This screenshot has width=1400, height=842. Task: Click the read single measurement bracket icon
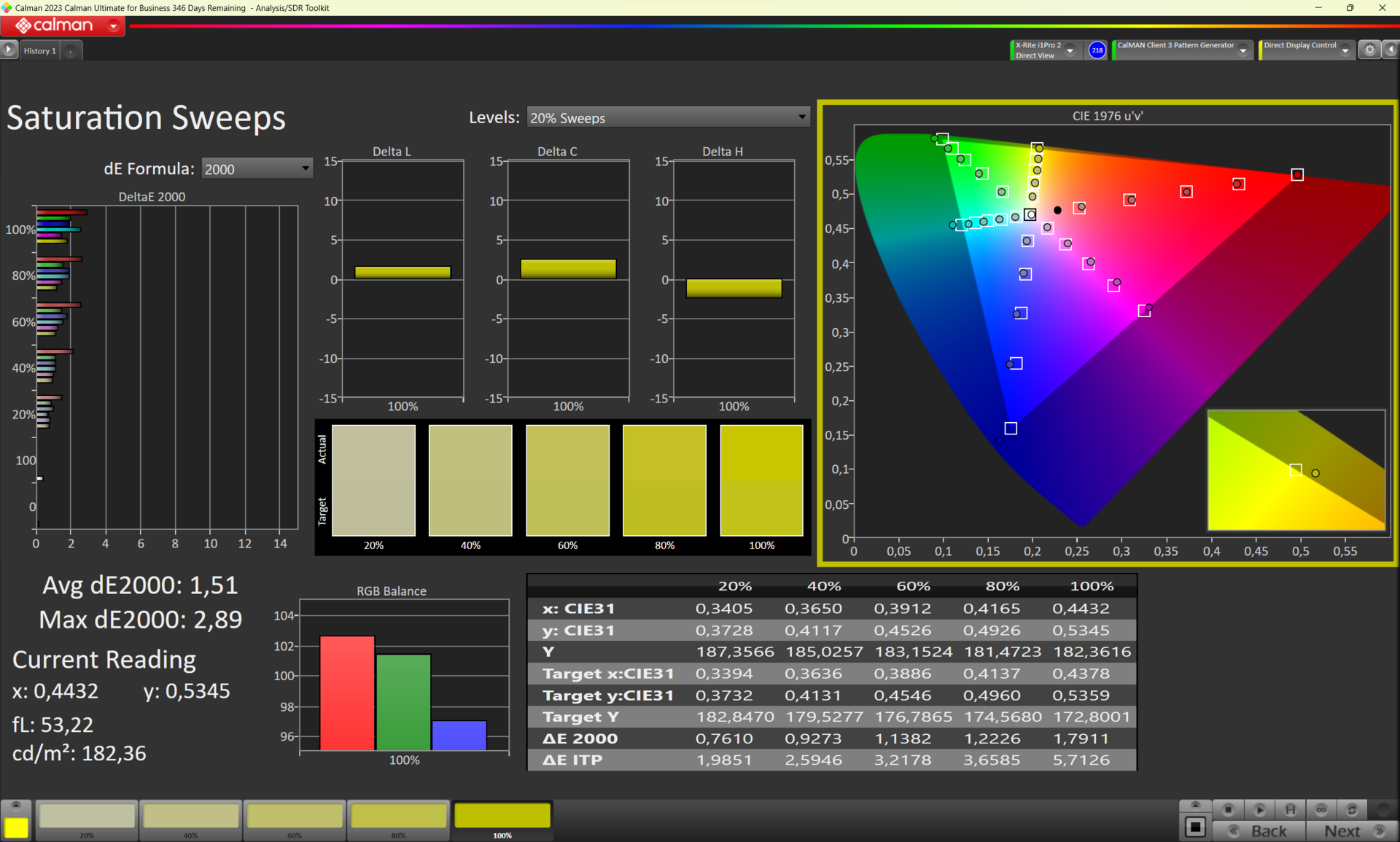point(1290,809)
